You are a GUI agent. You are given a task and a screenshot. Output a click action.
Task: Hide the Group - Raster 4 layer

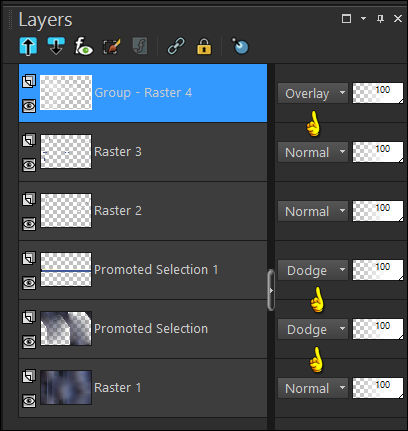point(29,106)
